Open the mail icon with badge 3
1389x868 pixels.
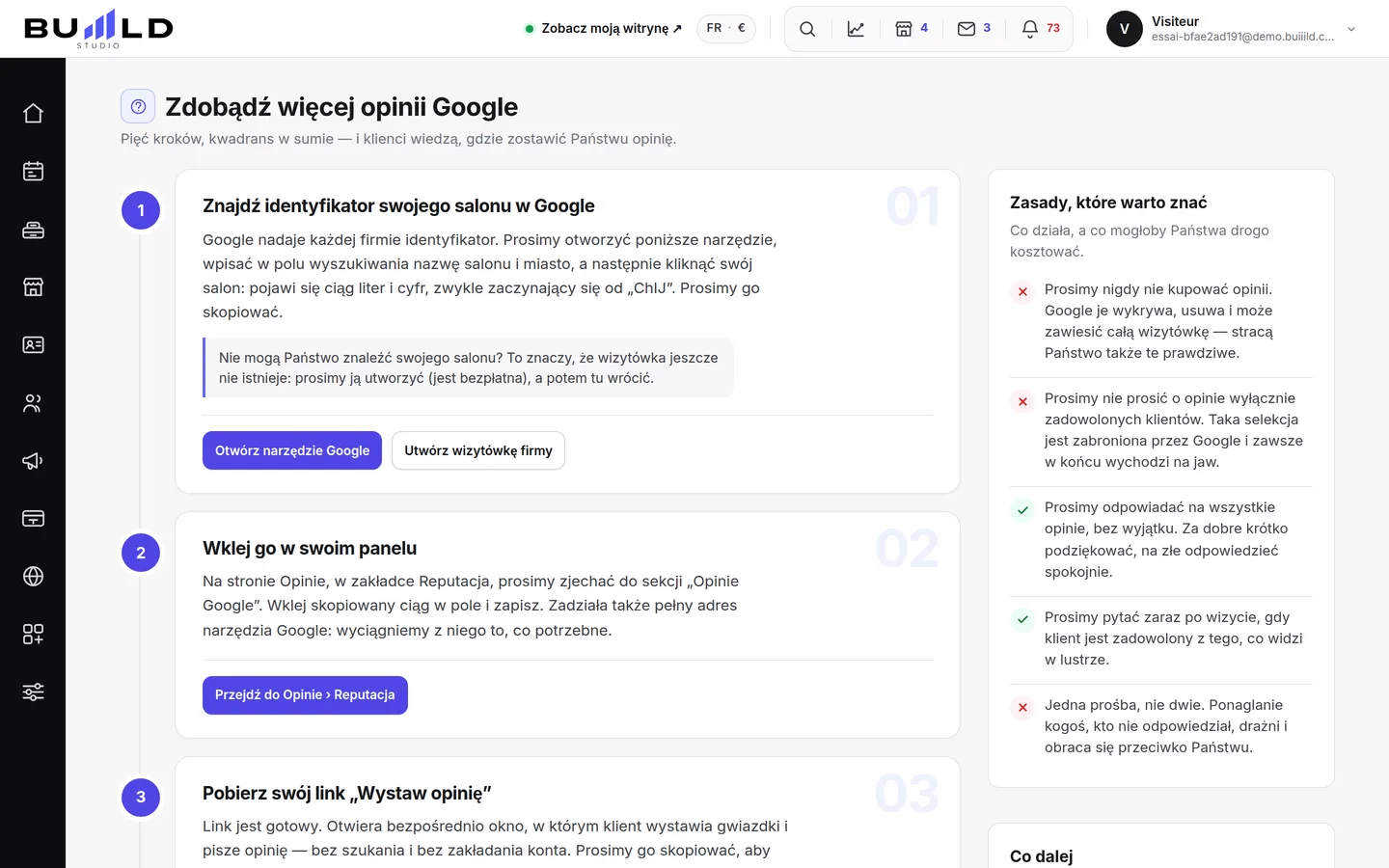coord(974,29)
